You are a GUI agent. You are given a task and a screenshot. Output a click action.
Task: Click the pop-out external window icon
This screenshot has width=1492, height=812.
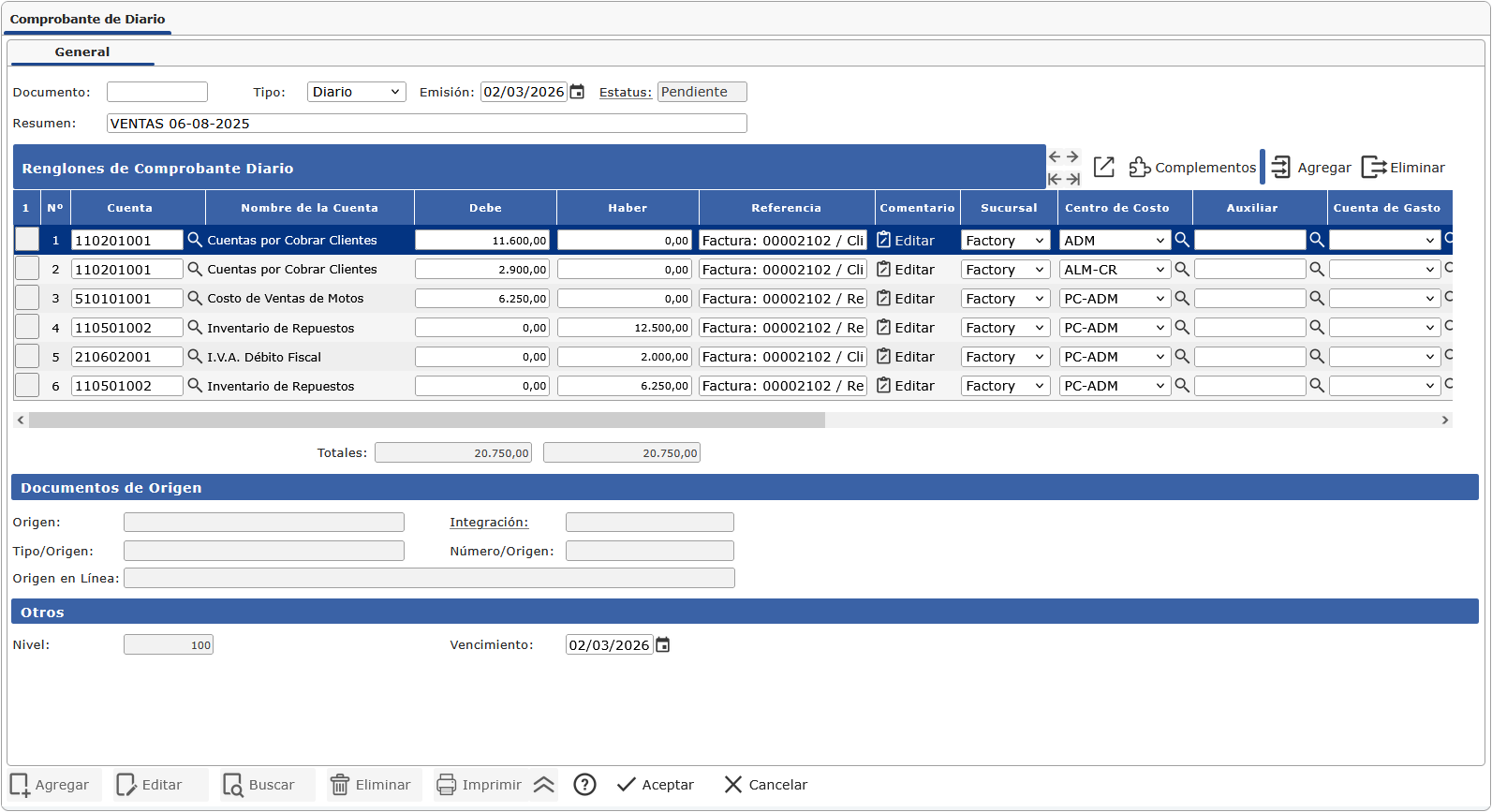tap(1104, 168)
